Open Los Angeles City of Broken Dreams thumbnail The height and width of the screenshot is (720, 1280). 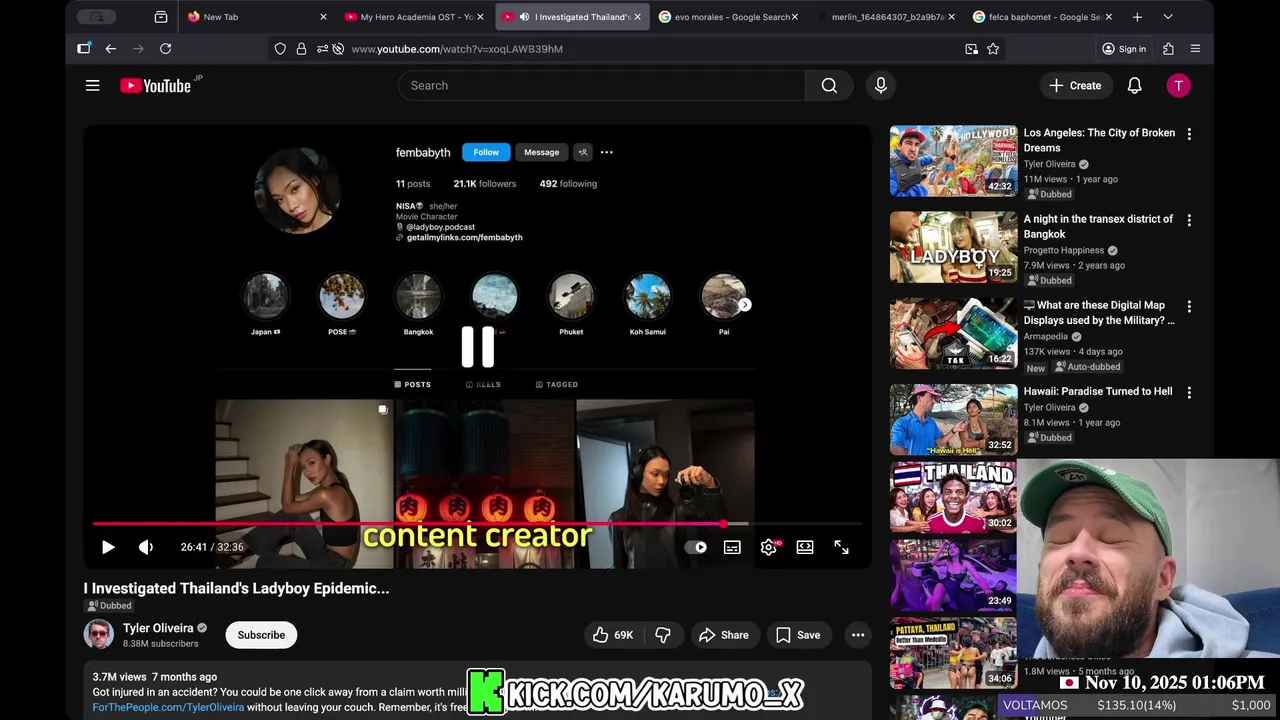coord(953,161)
